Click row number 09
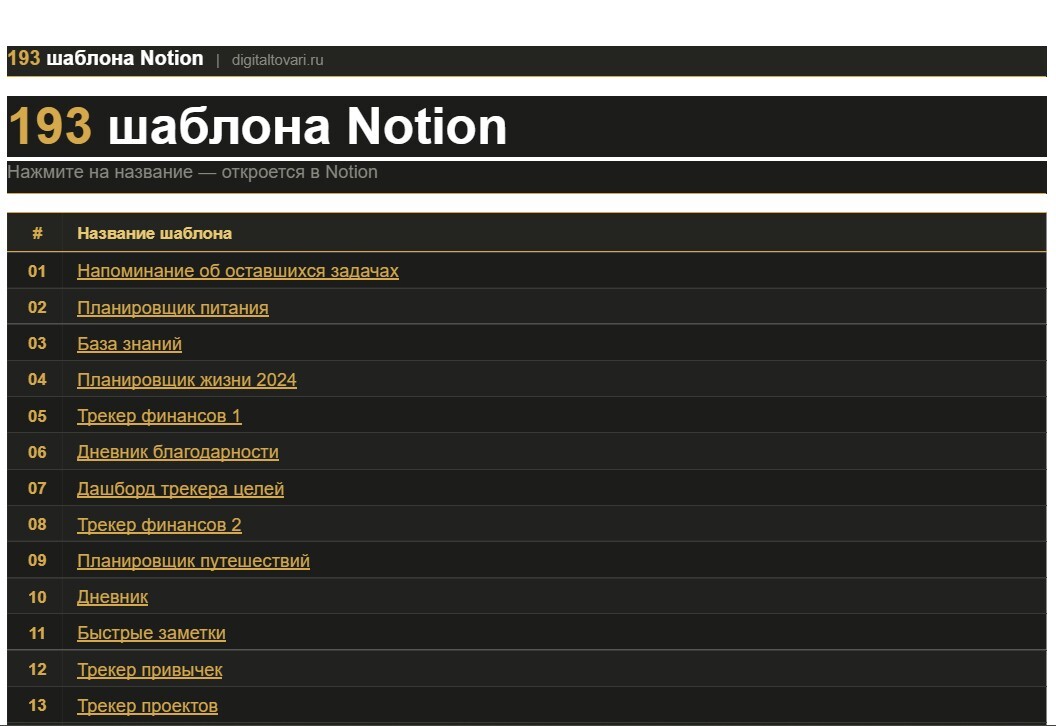The height and width of the screenshot is (726, 1056). [x=37, y=560]
